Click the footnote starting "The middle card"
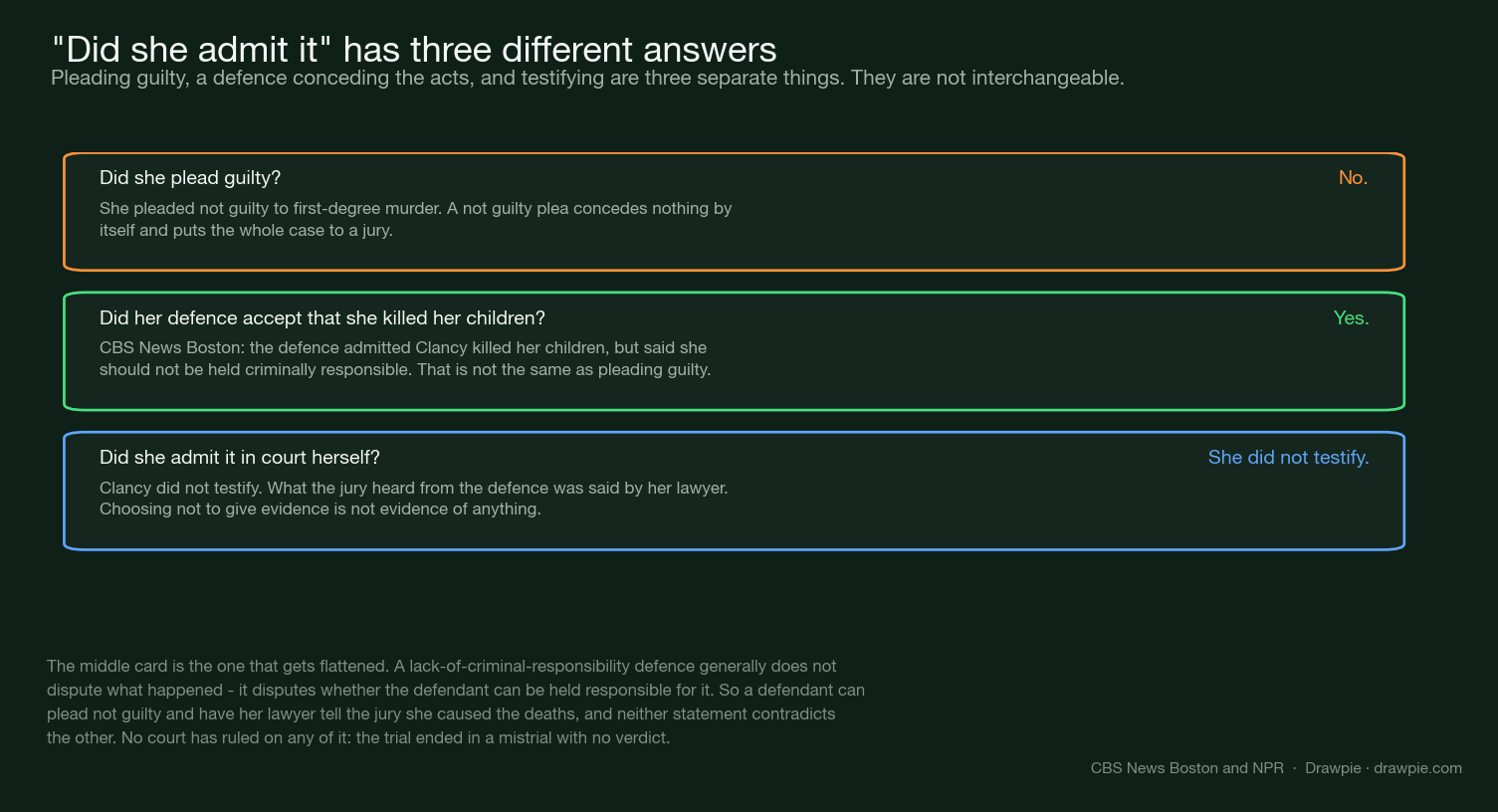This screenshot has width=1498, height=812. [x=456, y=703]
